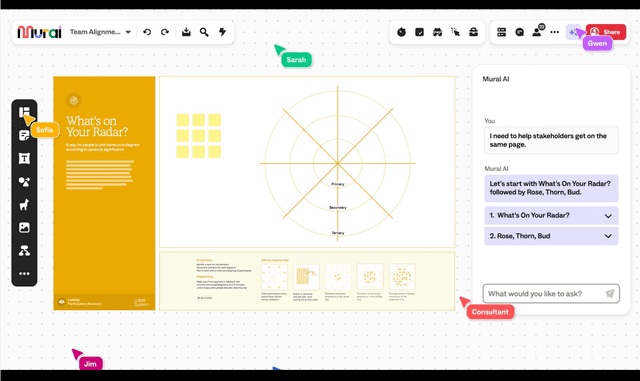The width and height of the screenshot is (640, 381).
Task: Click the top-left yellow sticky note
Action: (x=182, y=120)
